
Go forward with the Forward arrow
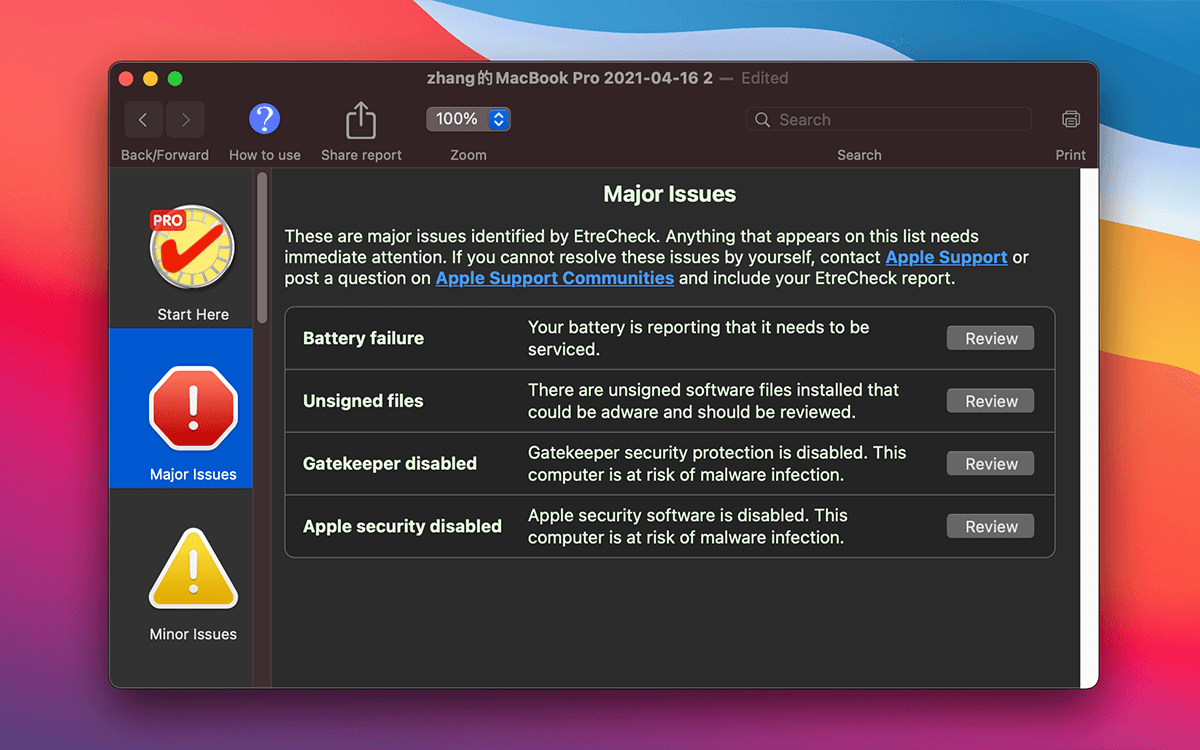pos(186,120)
